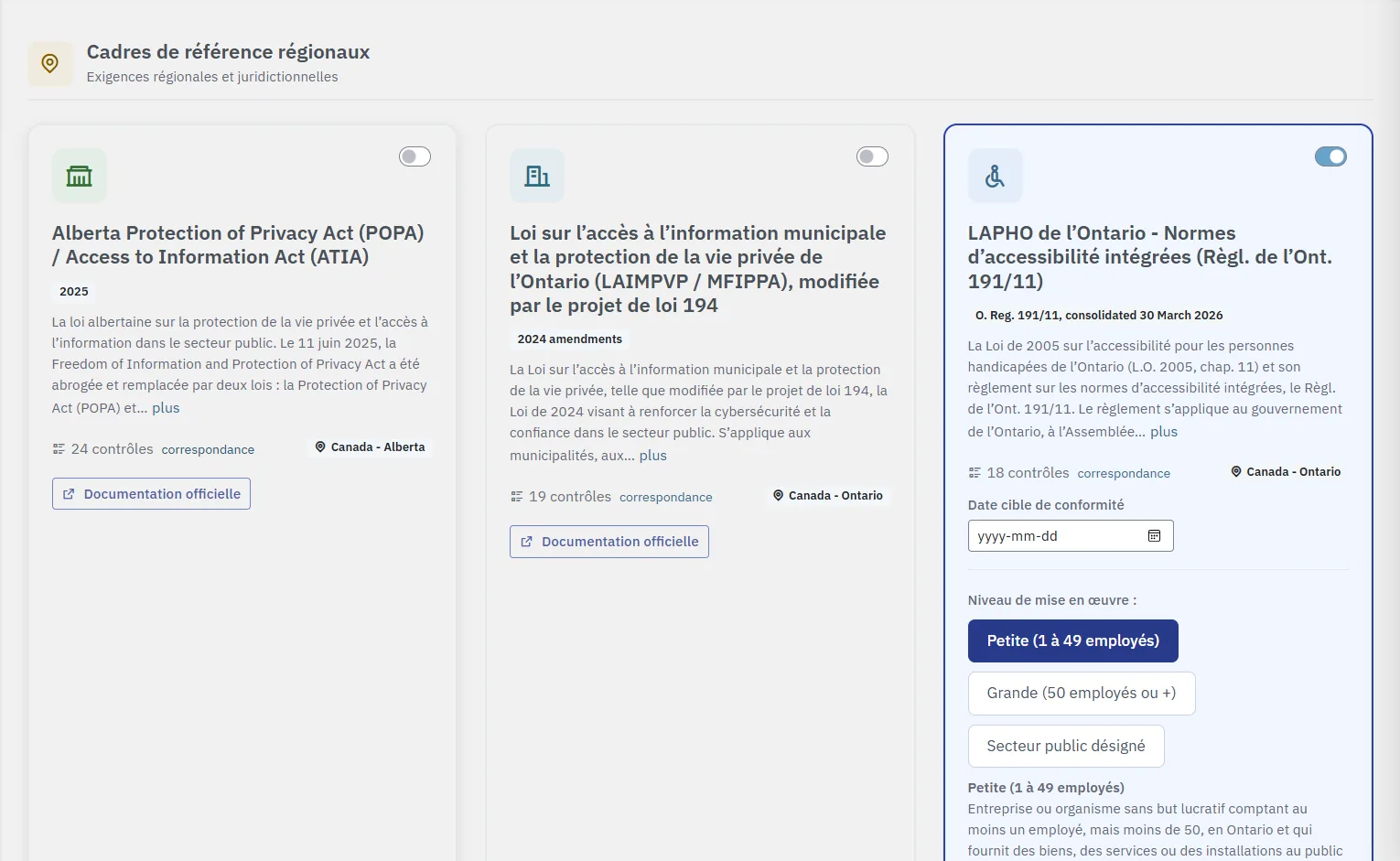Open correspondance link beside 18 contrôles
Viewport: 1400px width, 861px height.
(1124, 473)
